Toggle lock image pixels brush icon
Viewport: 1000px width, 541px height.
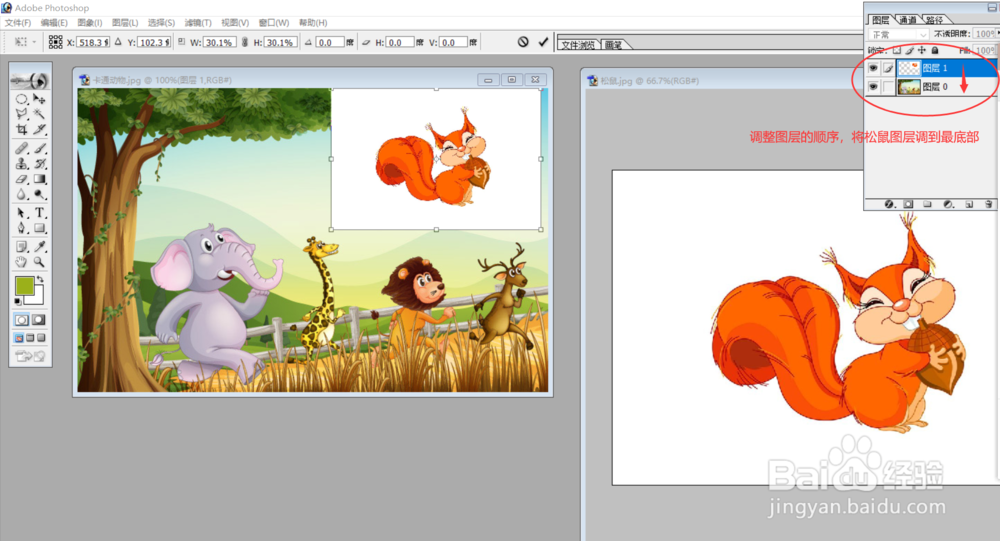click(909, 50)
